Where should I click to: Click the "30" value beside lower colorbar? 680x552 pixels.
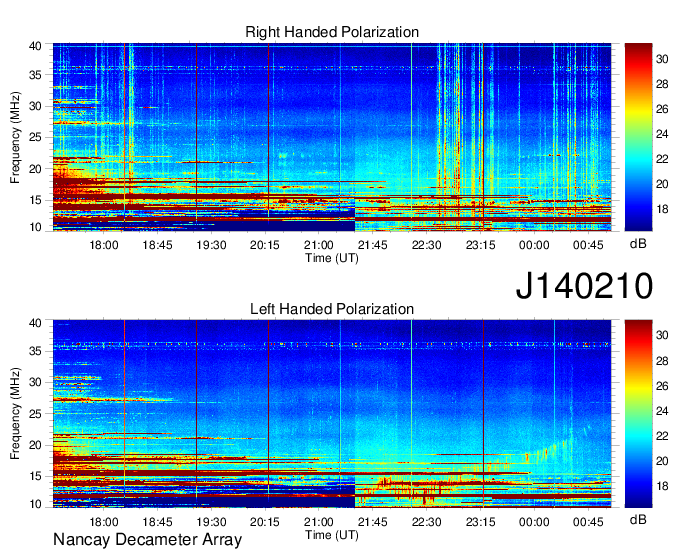click(x=662, y=335)
